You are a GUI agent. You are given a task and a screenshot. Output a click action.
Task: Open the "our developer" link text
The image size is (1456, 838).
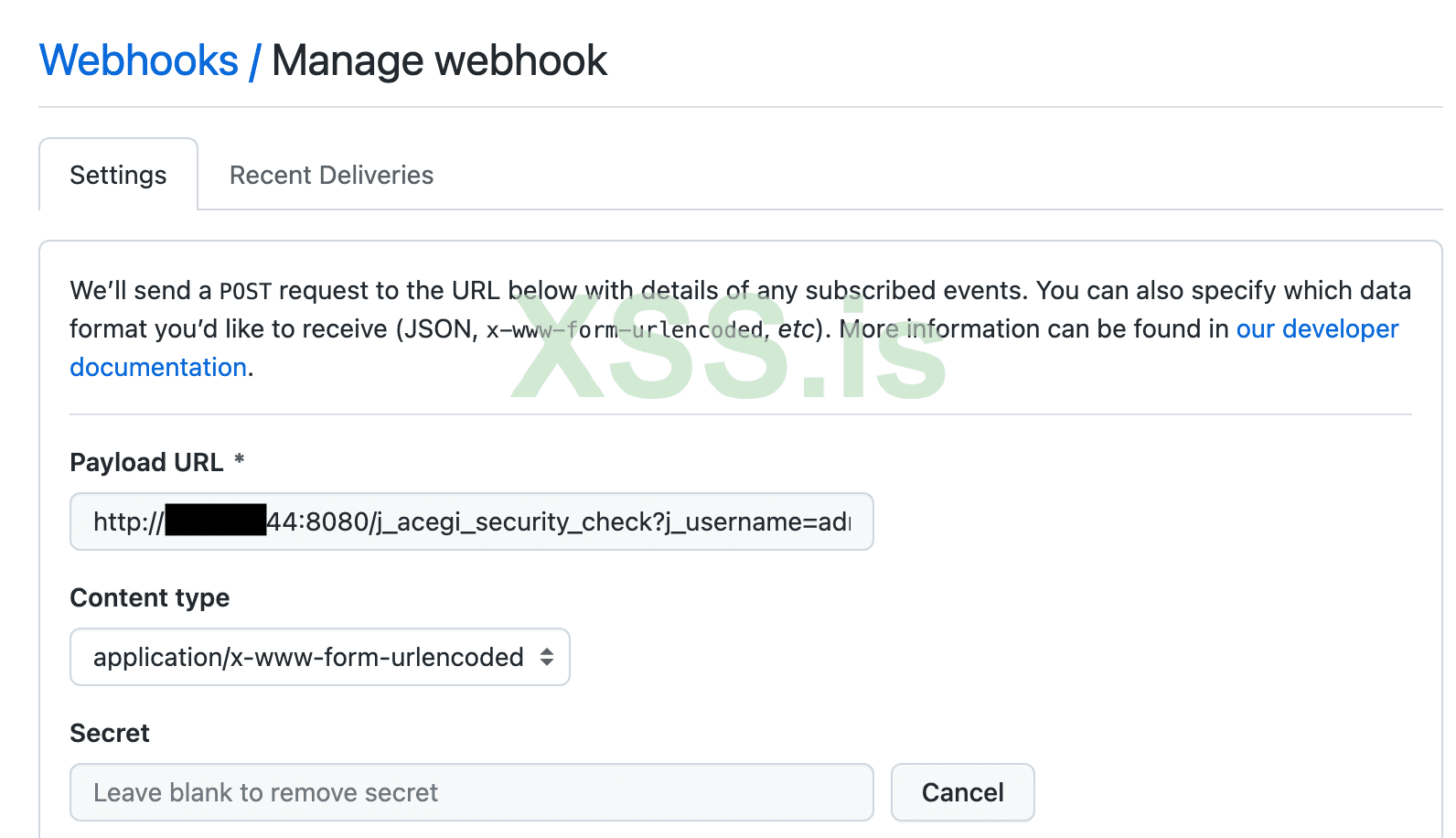[1317, 328]
